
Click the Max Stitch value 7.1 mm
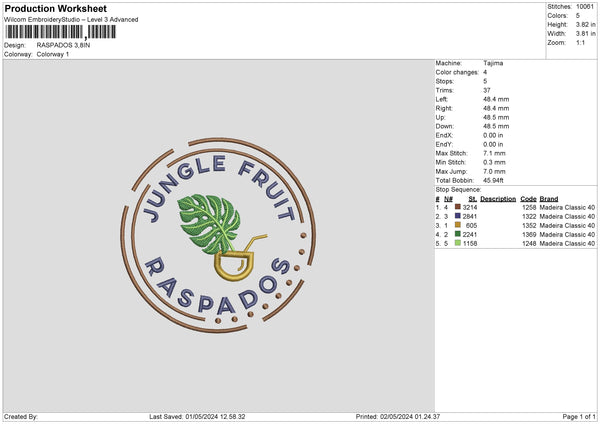(x=494, y=153)
